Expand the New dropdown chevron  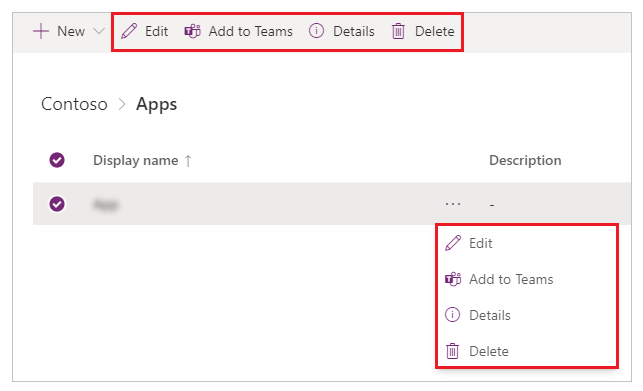coord(99,31)
